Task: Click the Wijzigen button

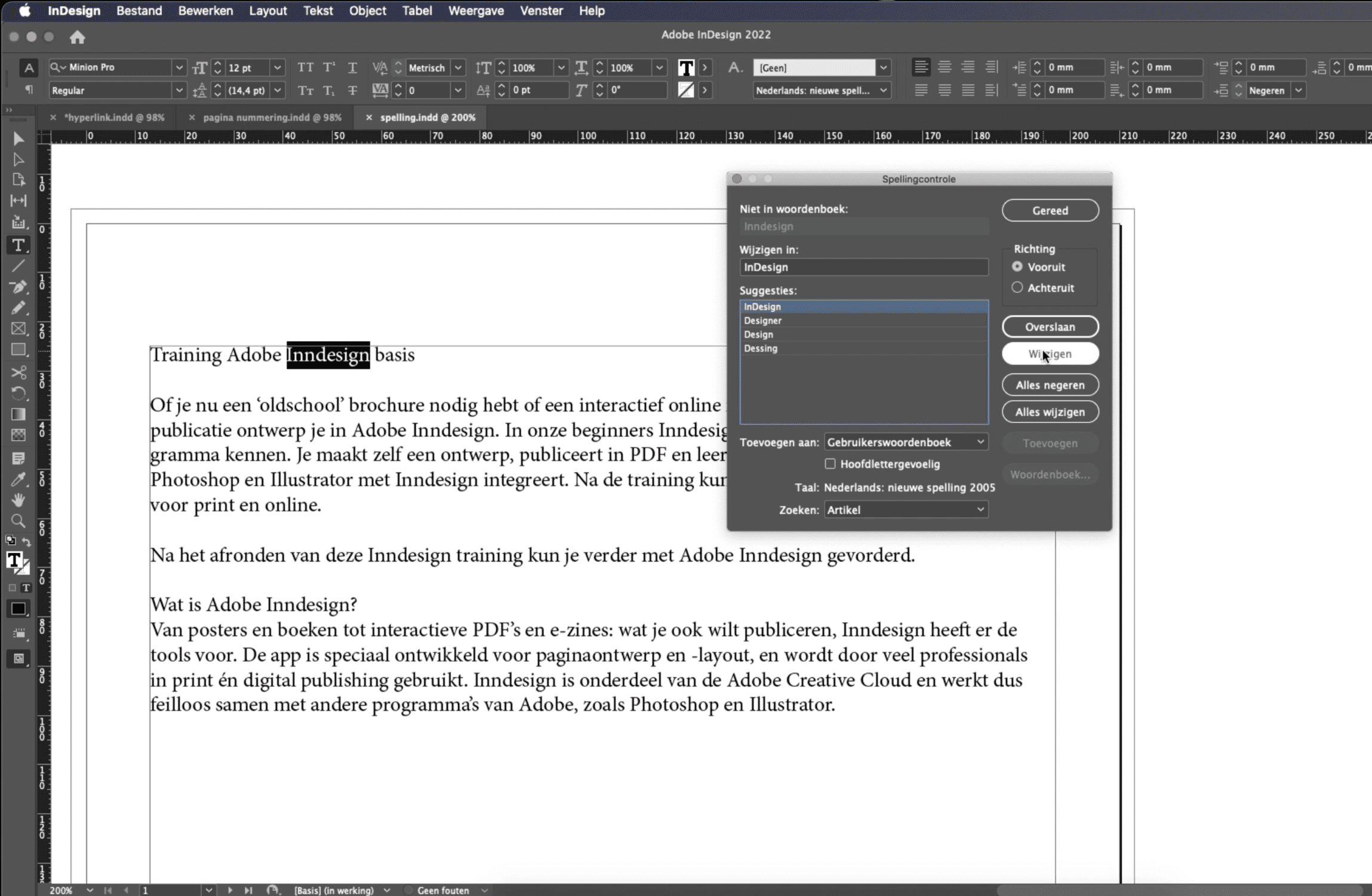Action: tap(1050, 354)
